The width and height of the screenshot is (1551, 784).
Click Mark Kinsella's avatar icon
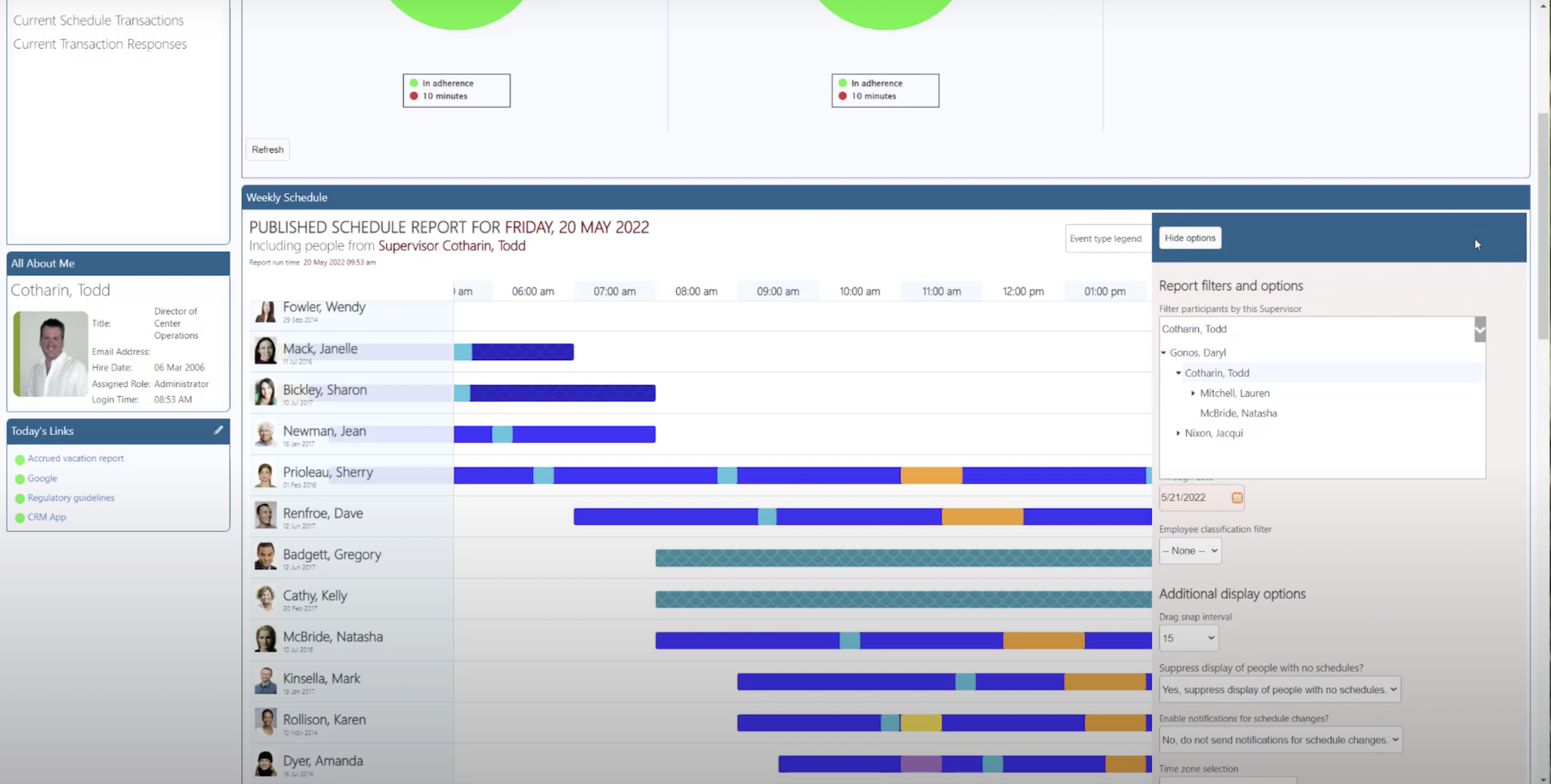coord(265,680)
